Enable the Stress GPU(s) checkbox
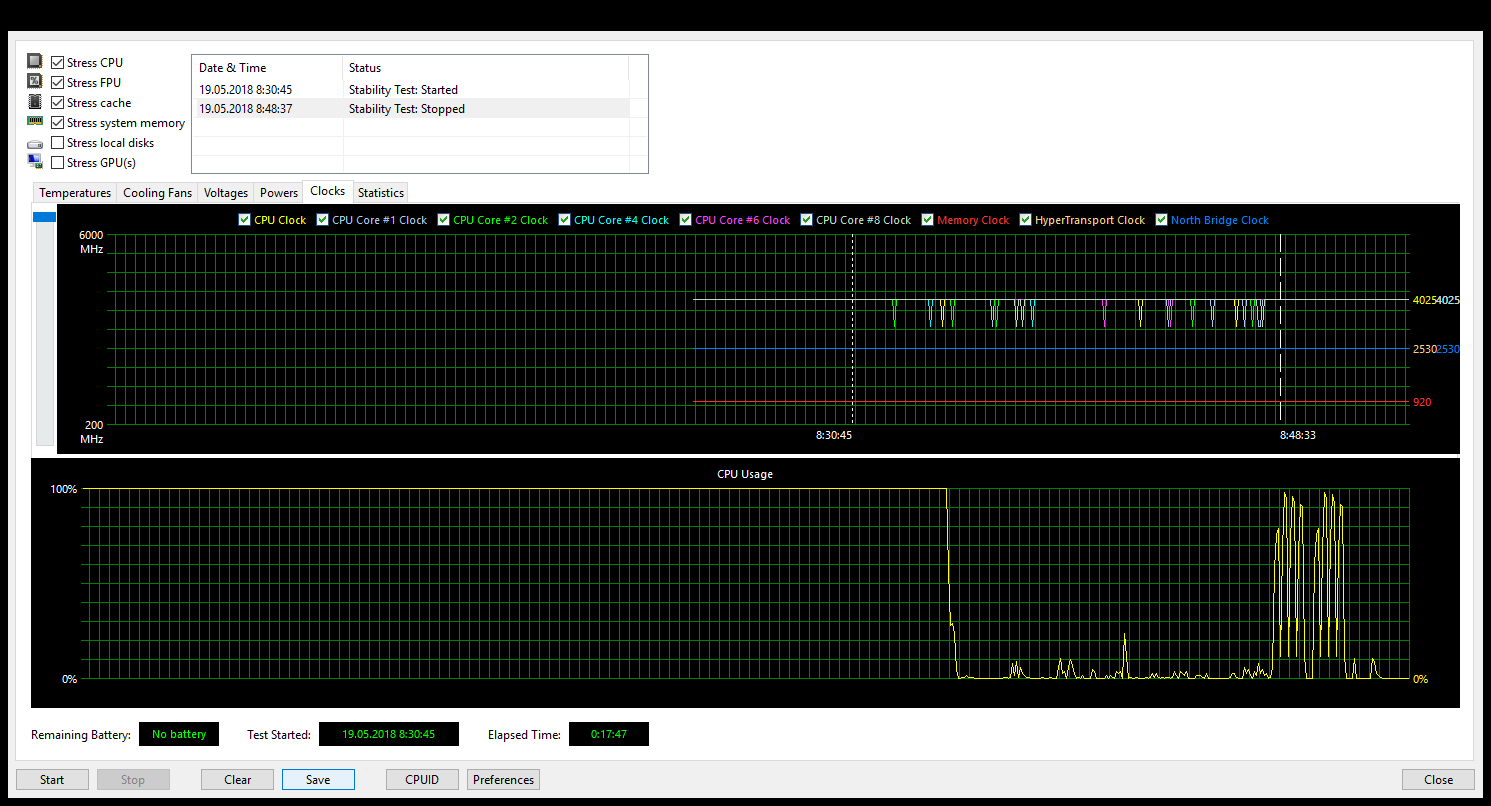Viewport: 1491px width, 806px height. pos(58,163)
